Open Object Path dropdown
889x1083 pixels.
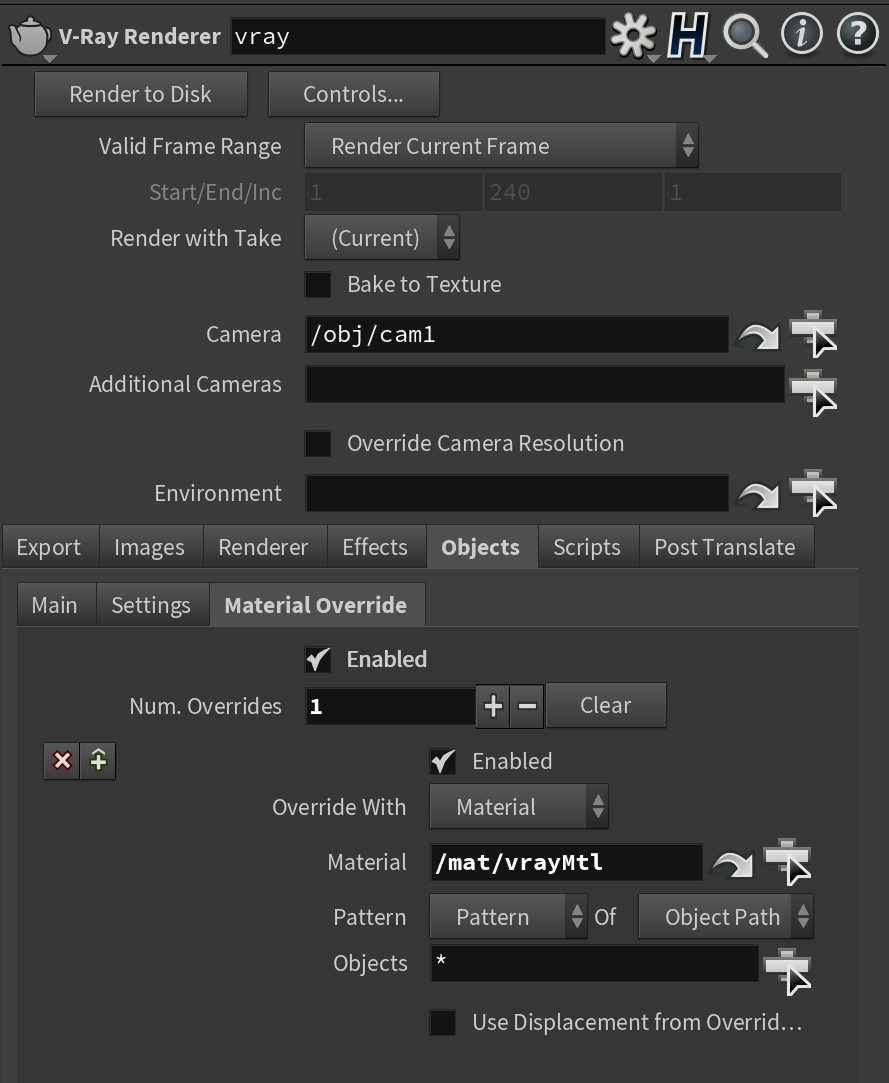point(726,917)
